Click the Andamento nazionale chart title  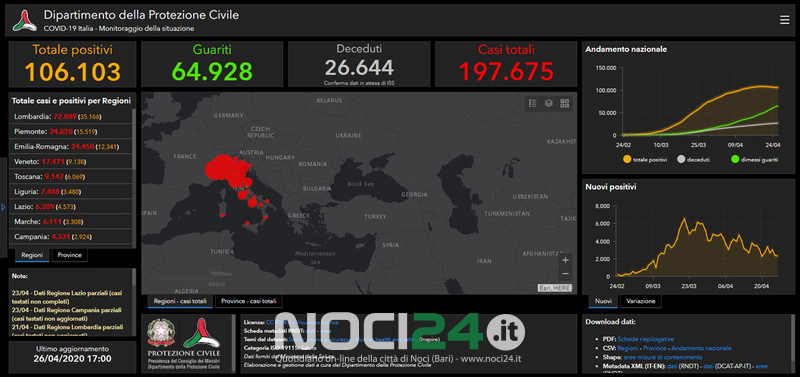pyautogui.click(x=626, y=49)
